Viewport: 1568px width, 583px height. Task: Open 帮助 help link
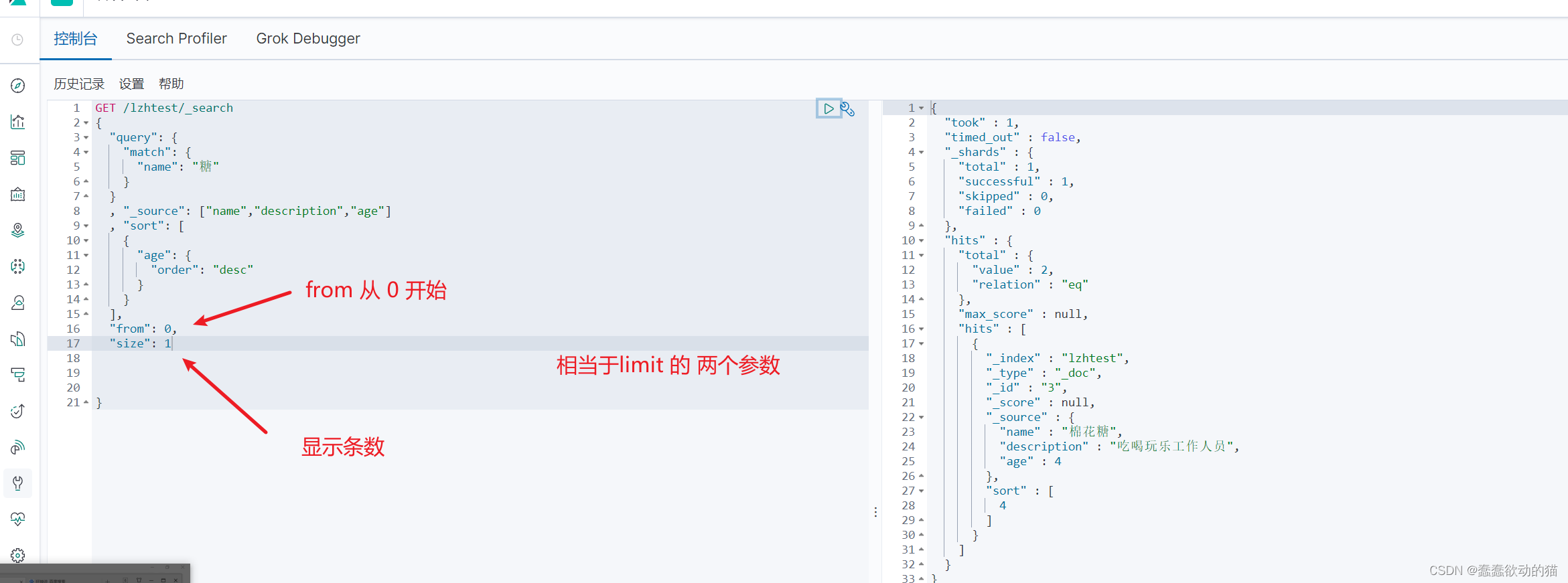(x=171, y=84)
